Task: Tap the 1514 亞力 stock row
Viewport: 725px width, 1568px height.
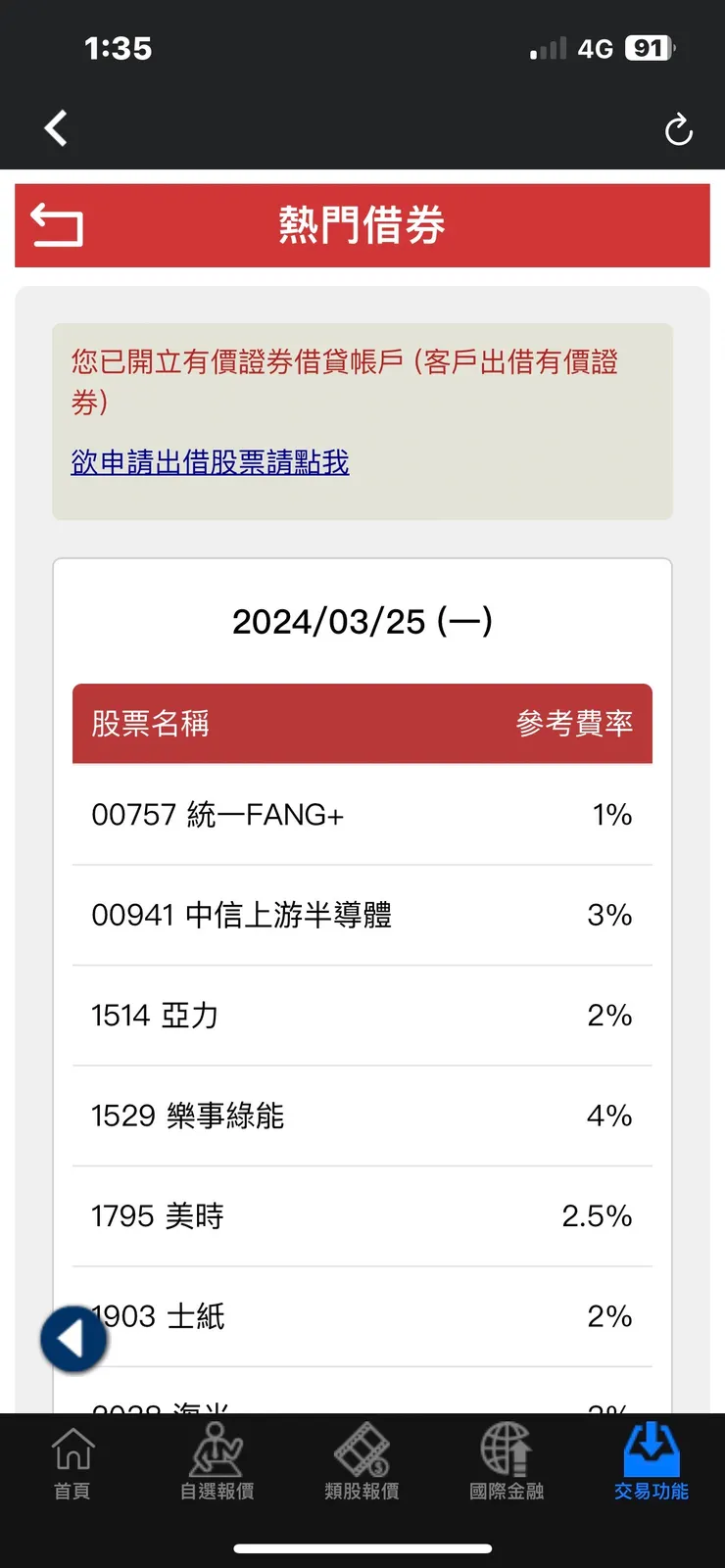Action: click(x=362, y=1016)
